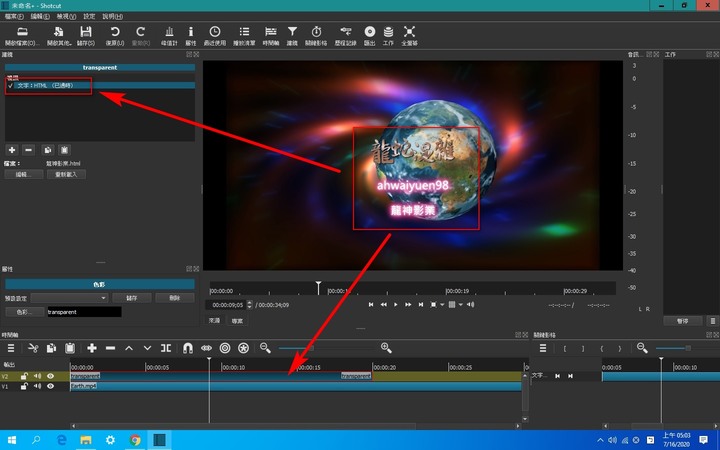
Task: Copy clip with the timeline copy icon
Action: [51, 348]
